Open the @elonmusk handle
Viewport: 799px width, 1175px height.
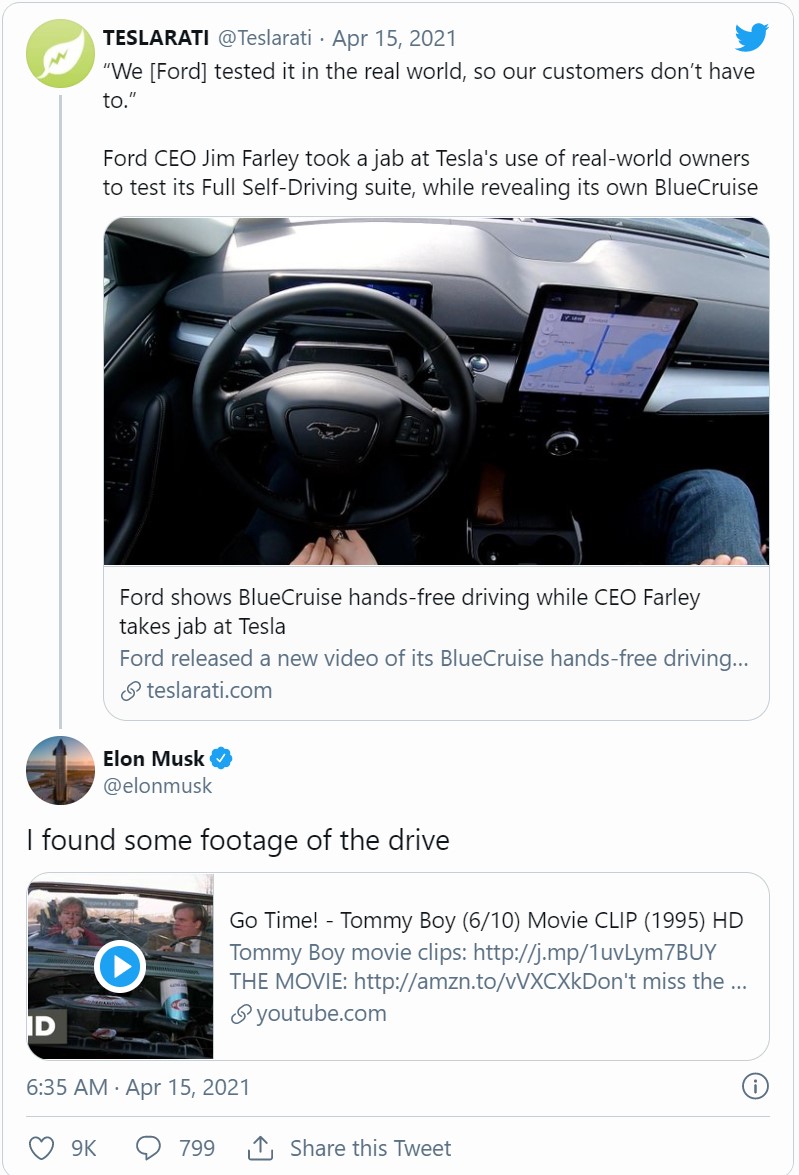point(157,786)
